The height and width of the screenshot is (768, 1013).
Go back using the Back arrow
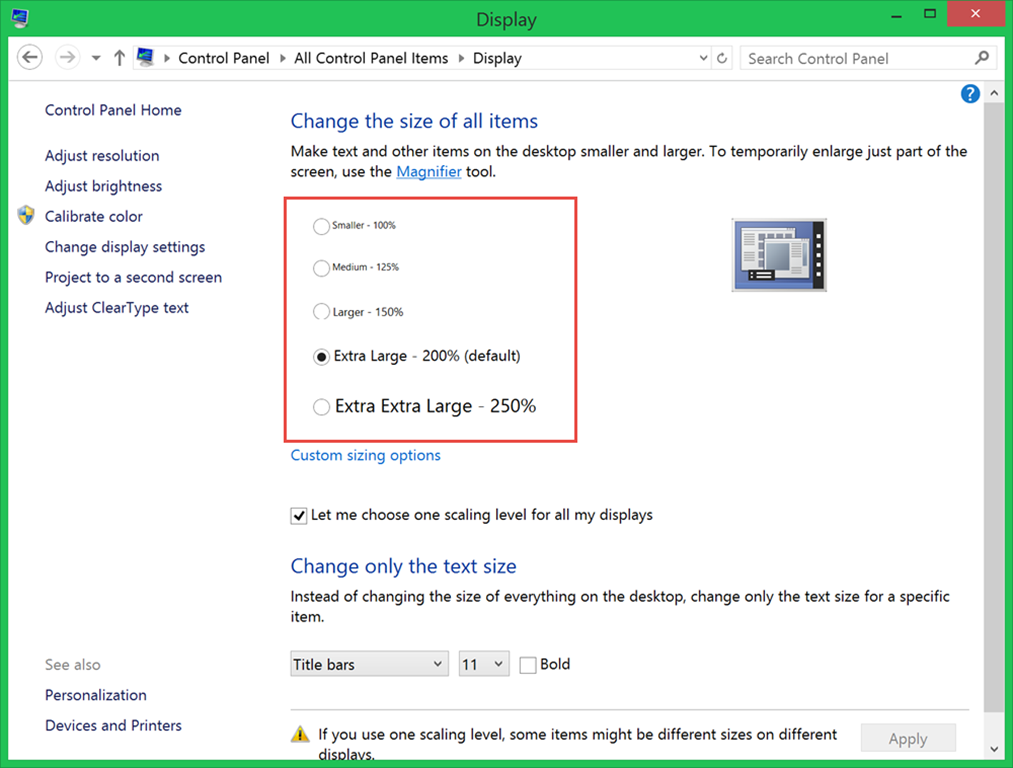pos(31,58)
